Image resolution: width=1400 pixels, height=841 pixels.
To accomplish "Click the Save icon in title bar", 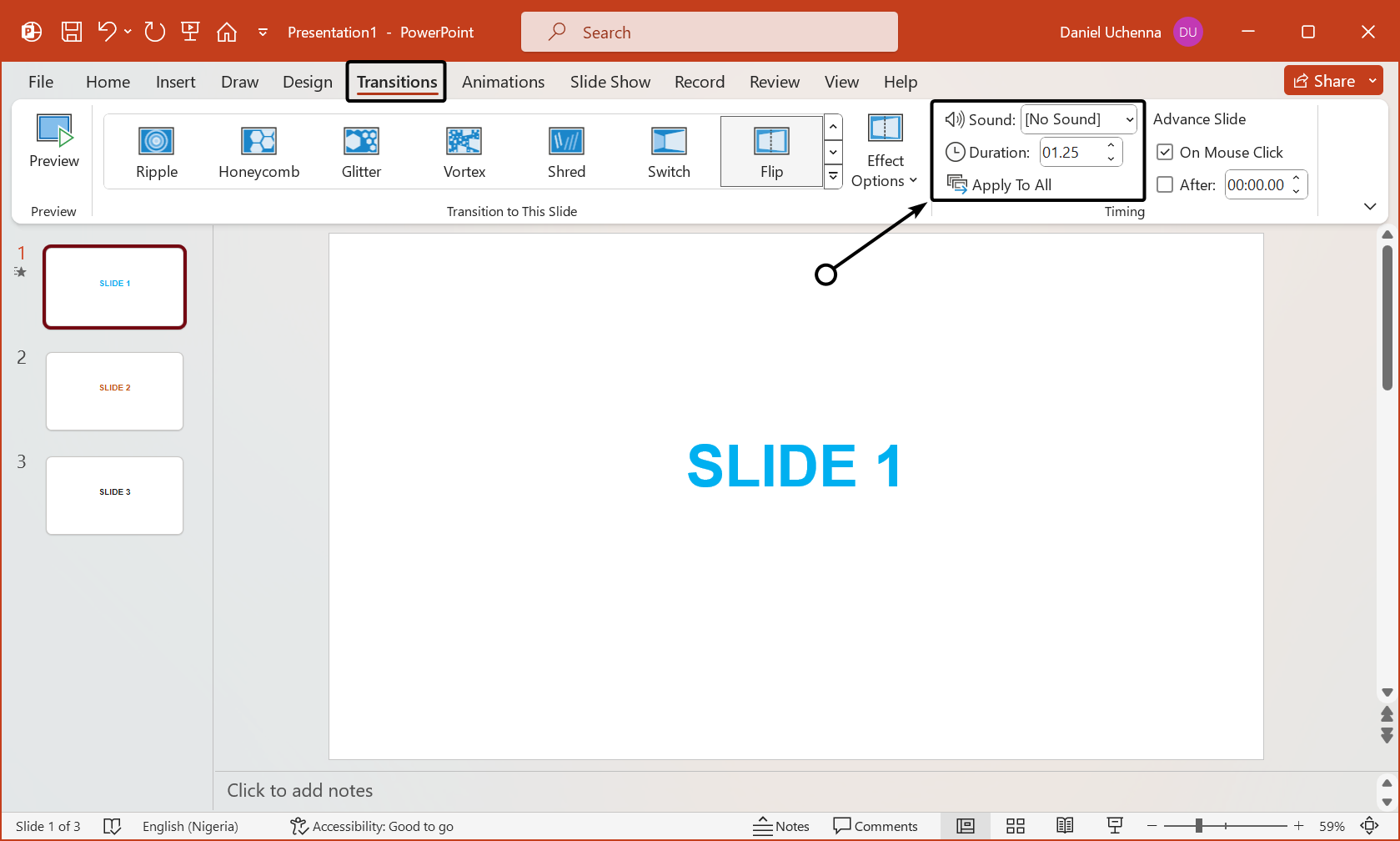I will [72, 32].
